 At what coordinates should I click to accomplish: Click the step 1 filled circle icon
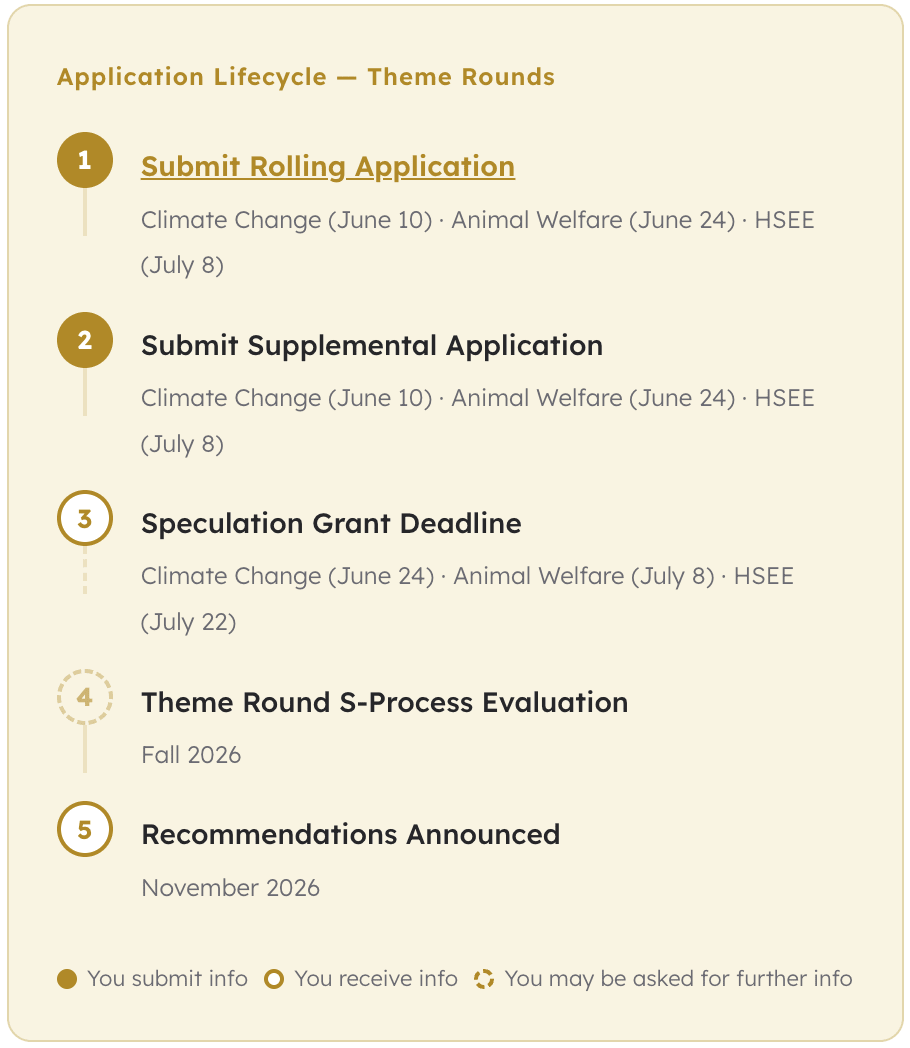[x=85, y=160]
